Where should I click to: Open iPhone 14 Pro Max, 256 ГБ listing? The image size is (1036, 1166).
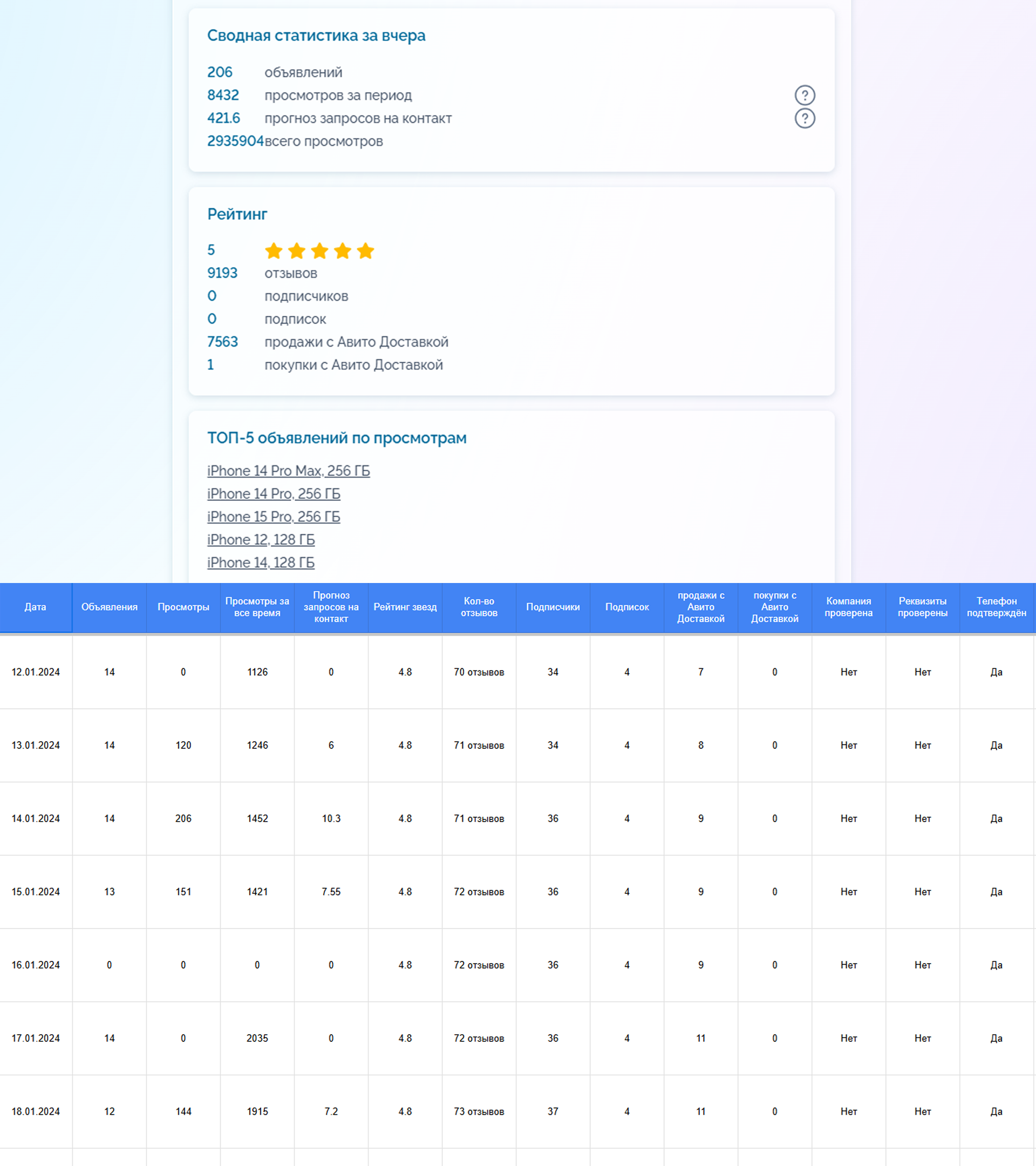tap(289, 471)
